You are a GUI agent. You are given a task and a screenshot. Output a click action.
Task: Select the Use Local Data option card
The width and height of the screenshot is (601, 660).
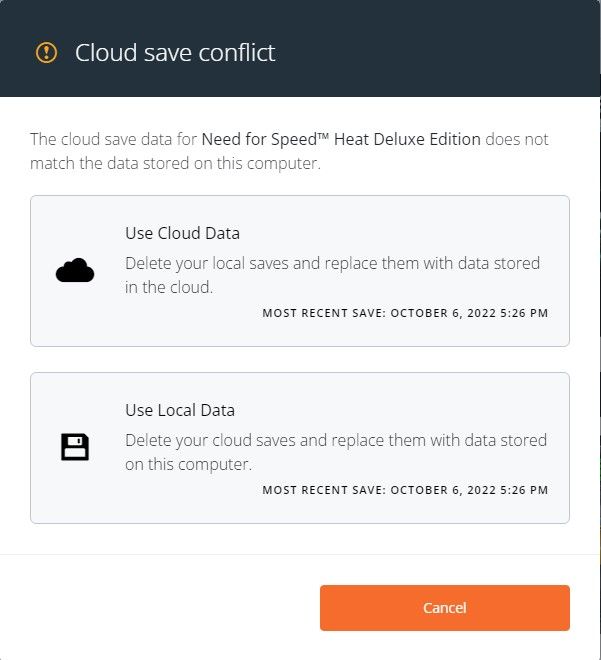point(300,448)
